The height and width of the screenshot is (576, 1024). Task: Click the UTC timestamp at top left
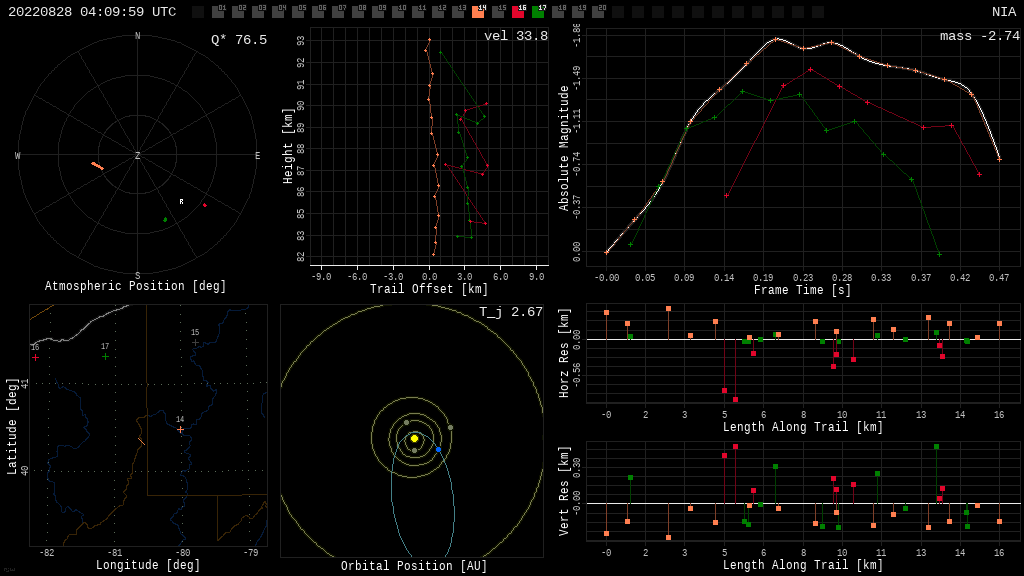point(92,12)
